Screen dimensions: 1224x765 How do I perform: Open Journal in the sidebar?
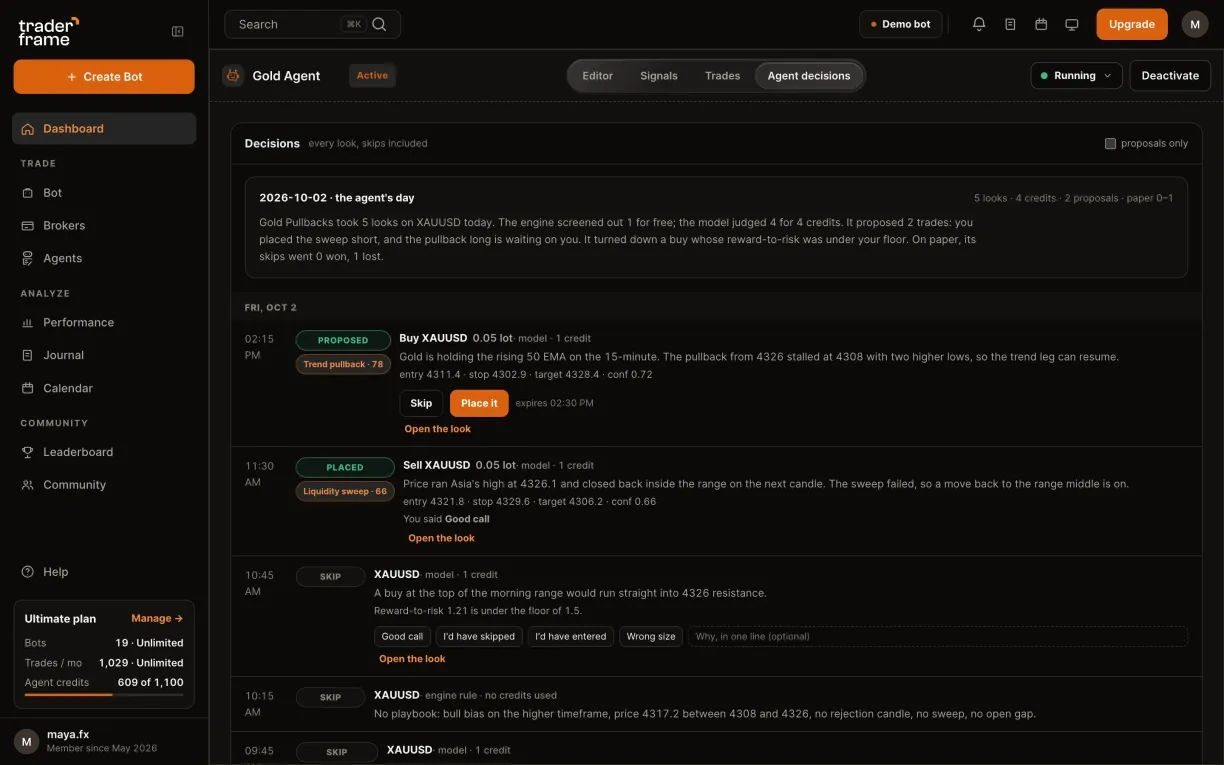point(104,355)
